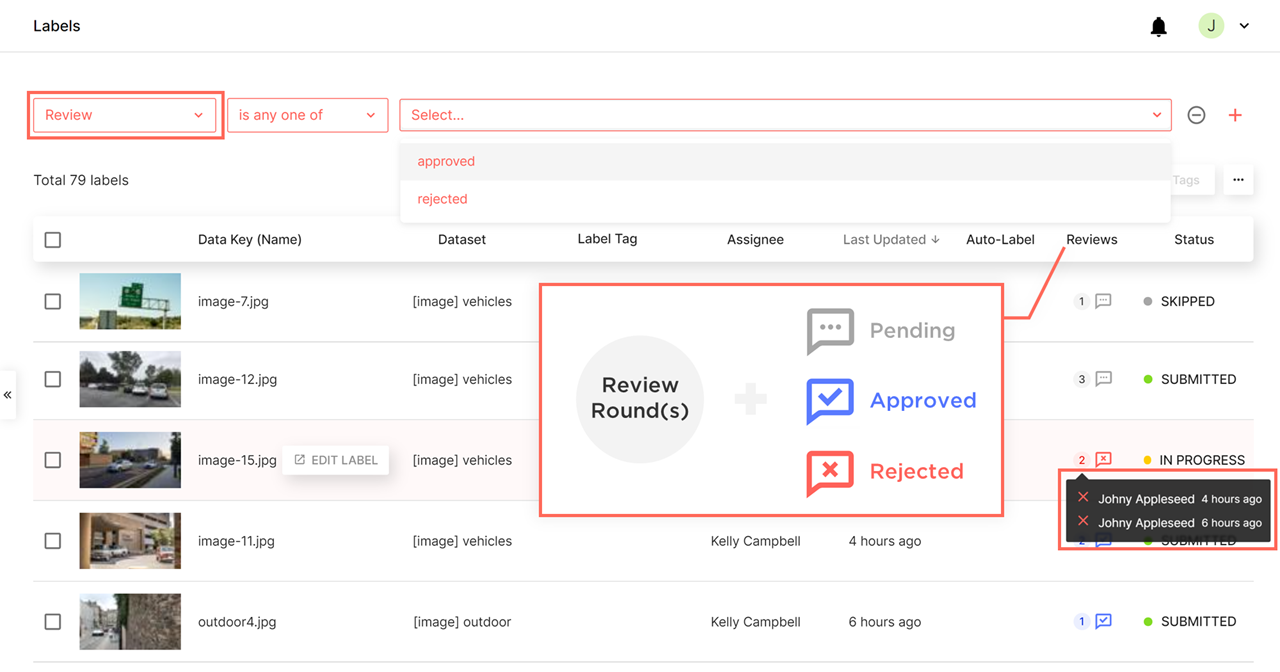Click the Assignee column header

[x=755, y=240]
